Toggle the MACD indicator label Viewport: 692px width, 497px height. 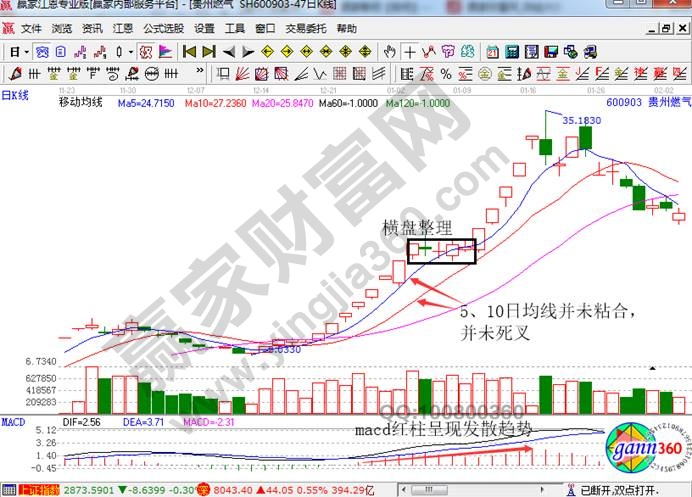pyautogui.click(x=16, y=423)
